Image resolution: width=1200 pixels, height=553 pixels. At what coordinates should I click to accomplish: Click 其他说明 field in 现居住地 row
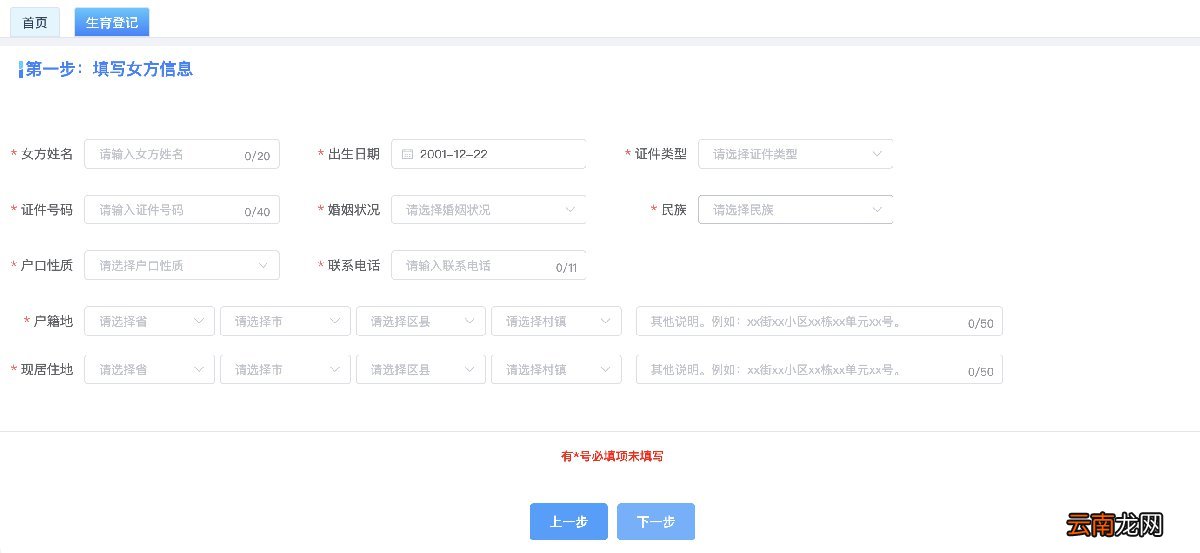(x=819, y=369)
